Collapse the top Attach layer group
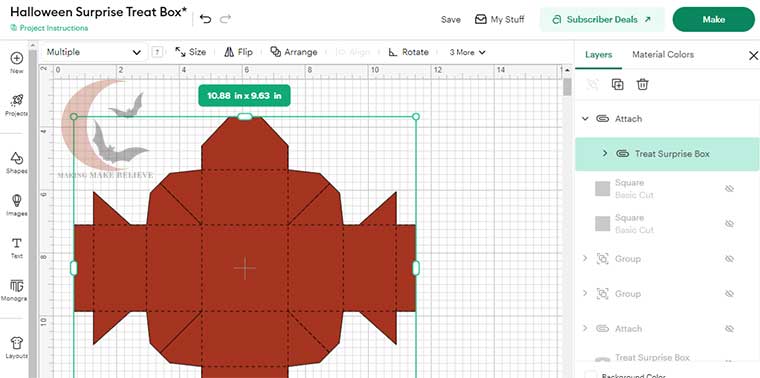 pos(585,119)
